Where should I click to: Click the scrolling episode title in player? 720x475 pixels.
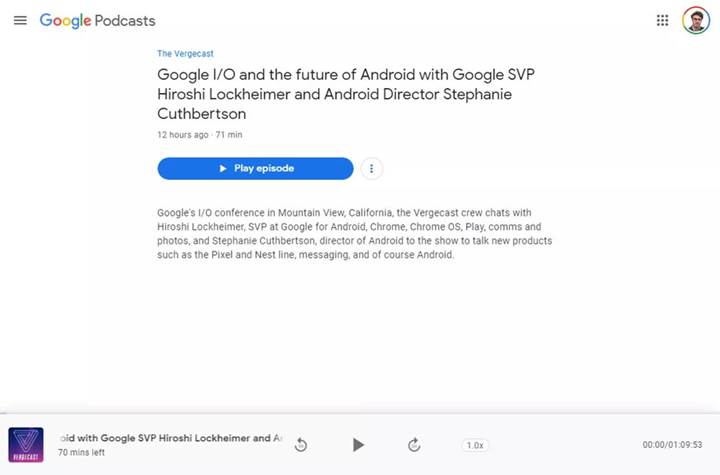click(170, 438)
